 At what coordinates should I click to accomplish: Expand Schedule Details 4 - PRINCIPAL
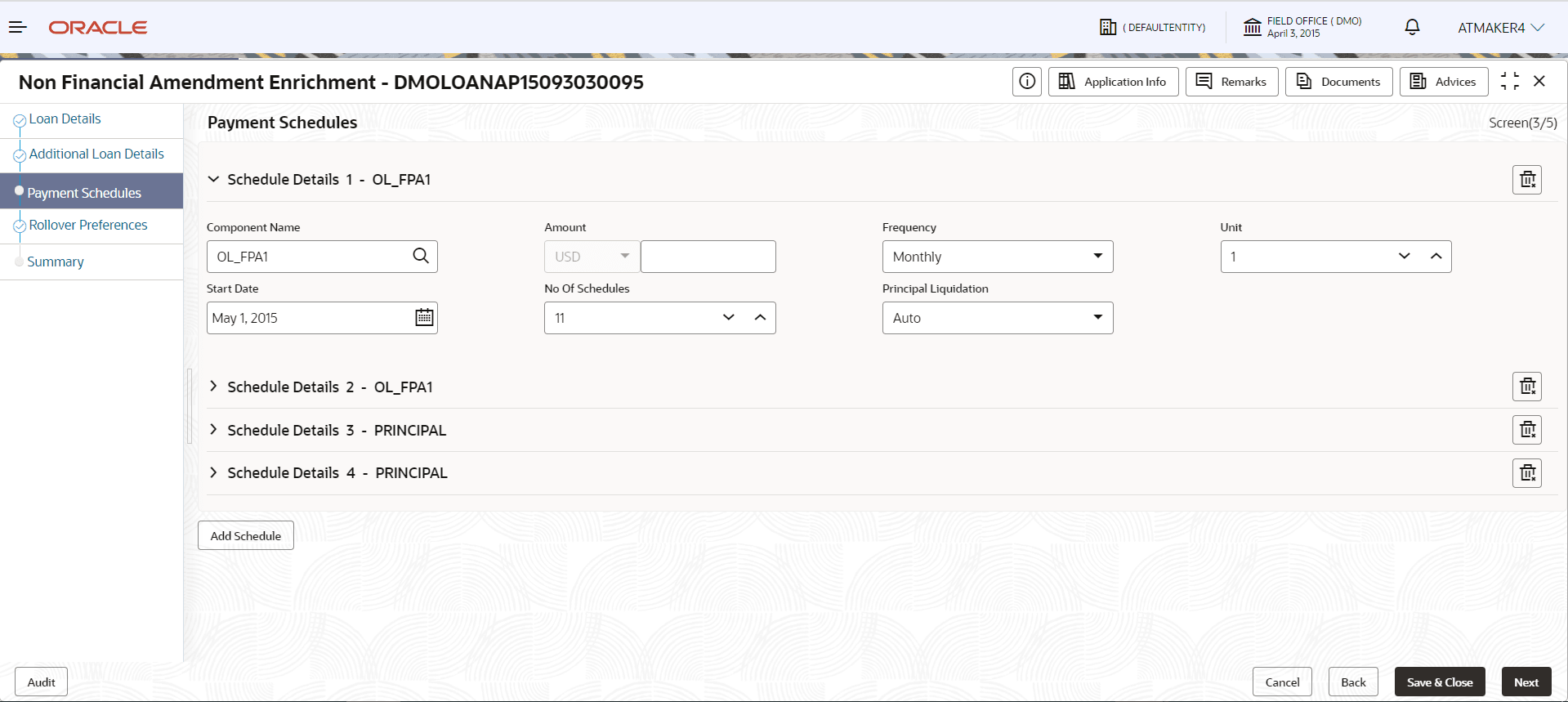click(x=213, y=472)
